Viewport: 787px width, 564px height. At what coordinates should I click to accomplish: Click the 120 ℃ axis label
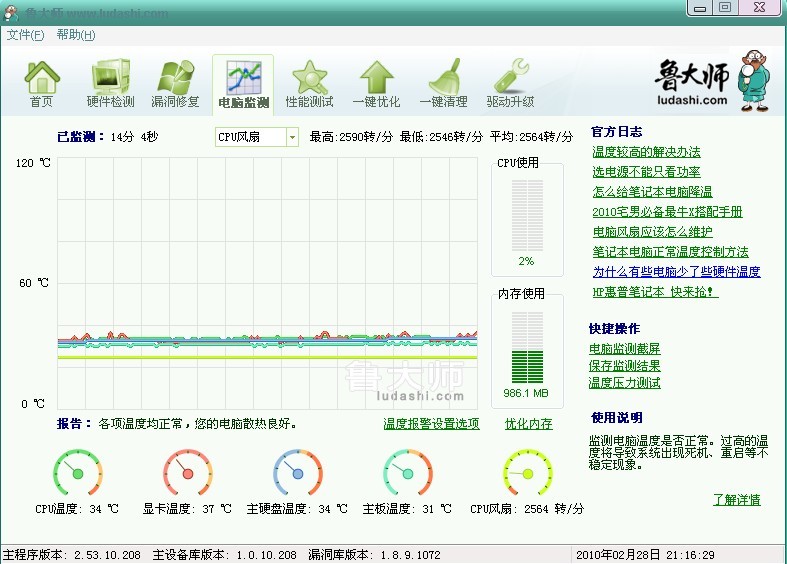tap(33, 163)
